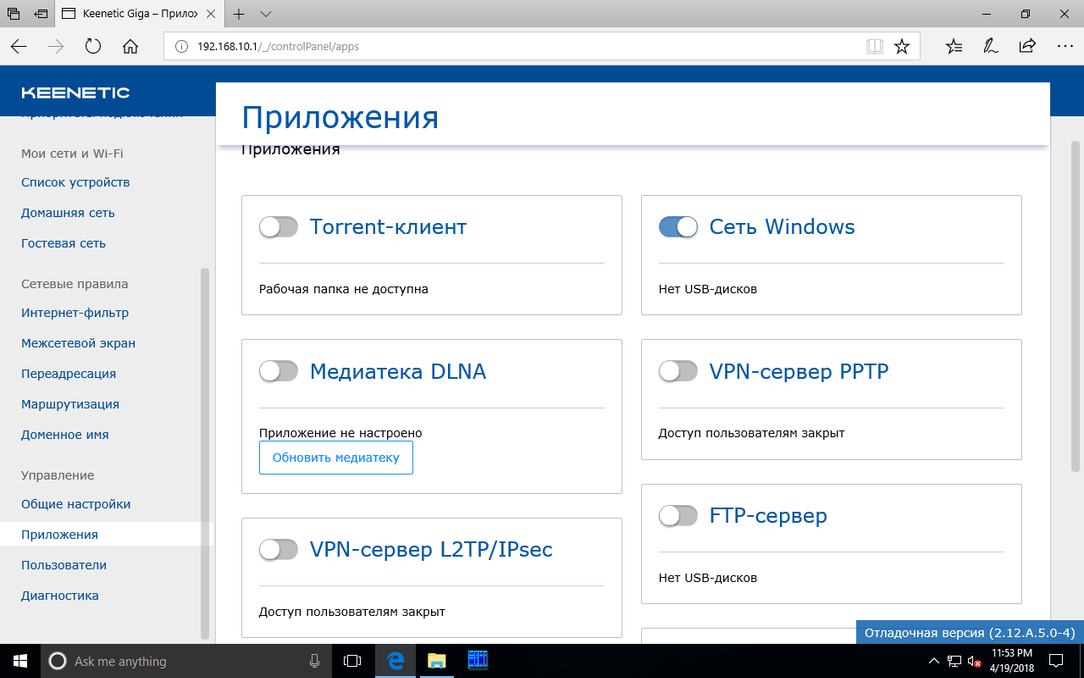Click the set-tabs-aside icon
This screenshot has height=678, width=1084.
coord(40,14)
